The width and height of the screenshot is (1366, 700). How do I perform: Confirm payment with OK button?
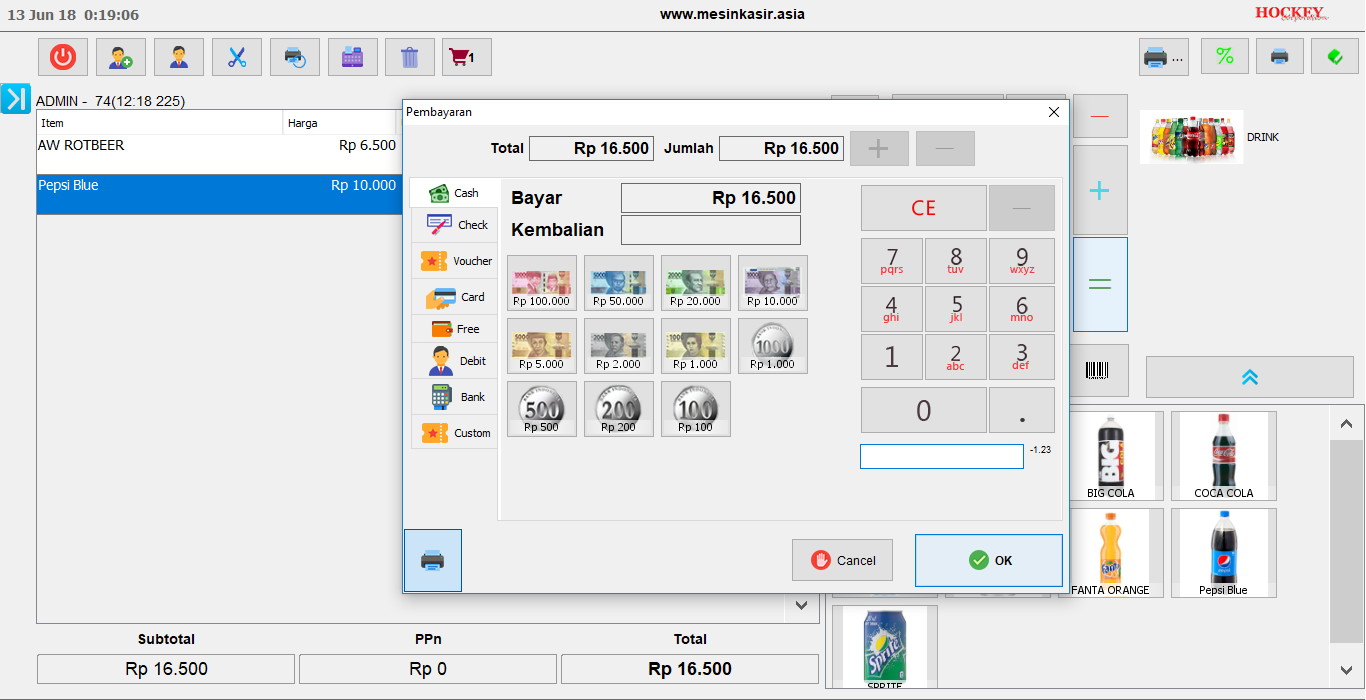989,560
